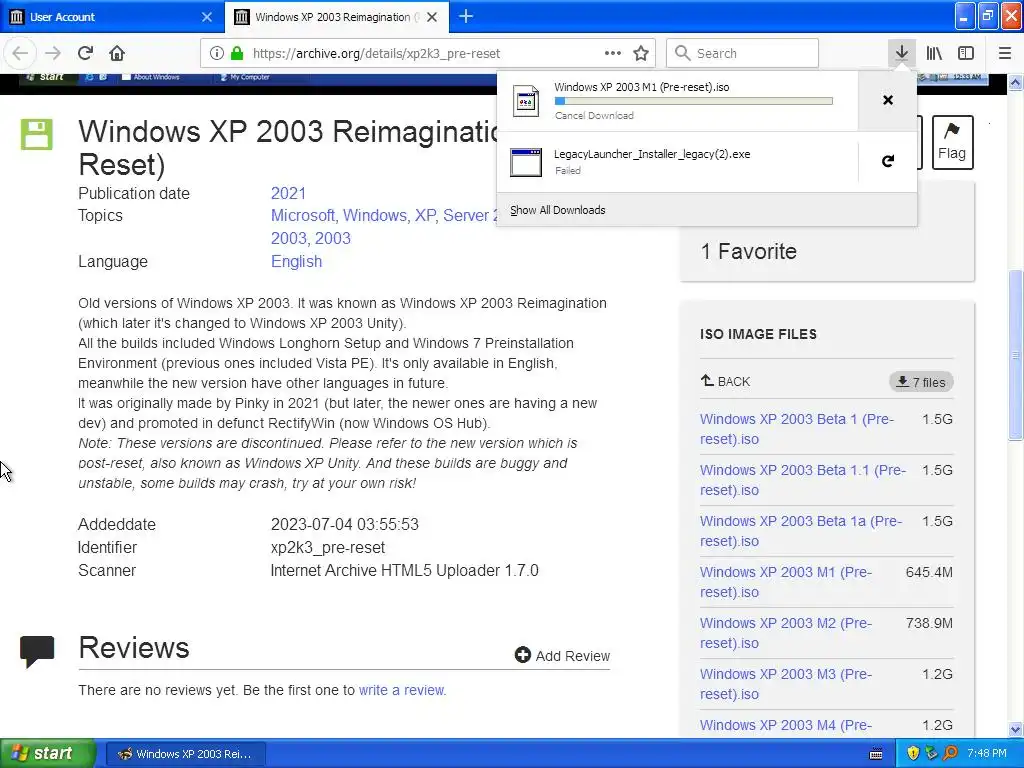Open page actions three-dots menu
The image size is (1024, 768).
(x=613, y=54)
